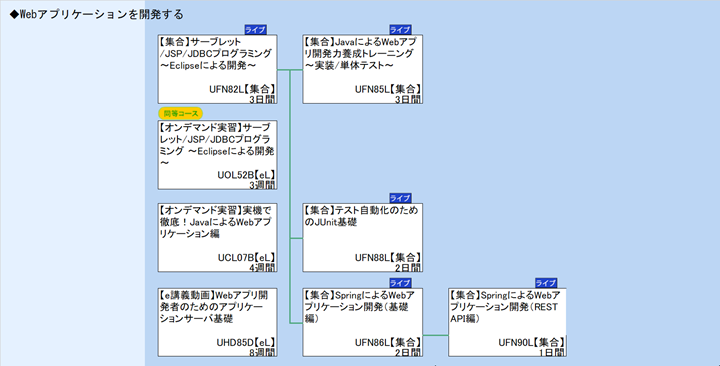Click the 3週間 duration in UOL52B box
Screen dimensions: 720x366
click(x=262, y=185)
